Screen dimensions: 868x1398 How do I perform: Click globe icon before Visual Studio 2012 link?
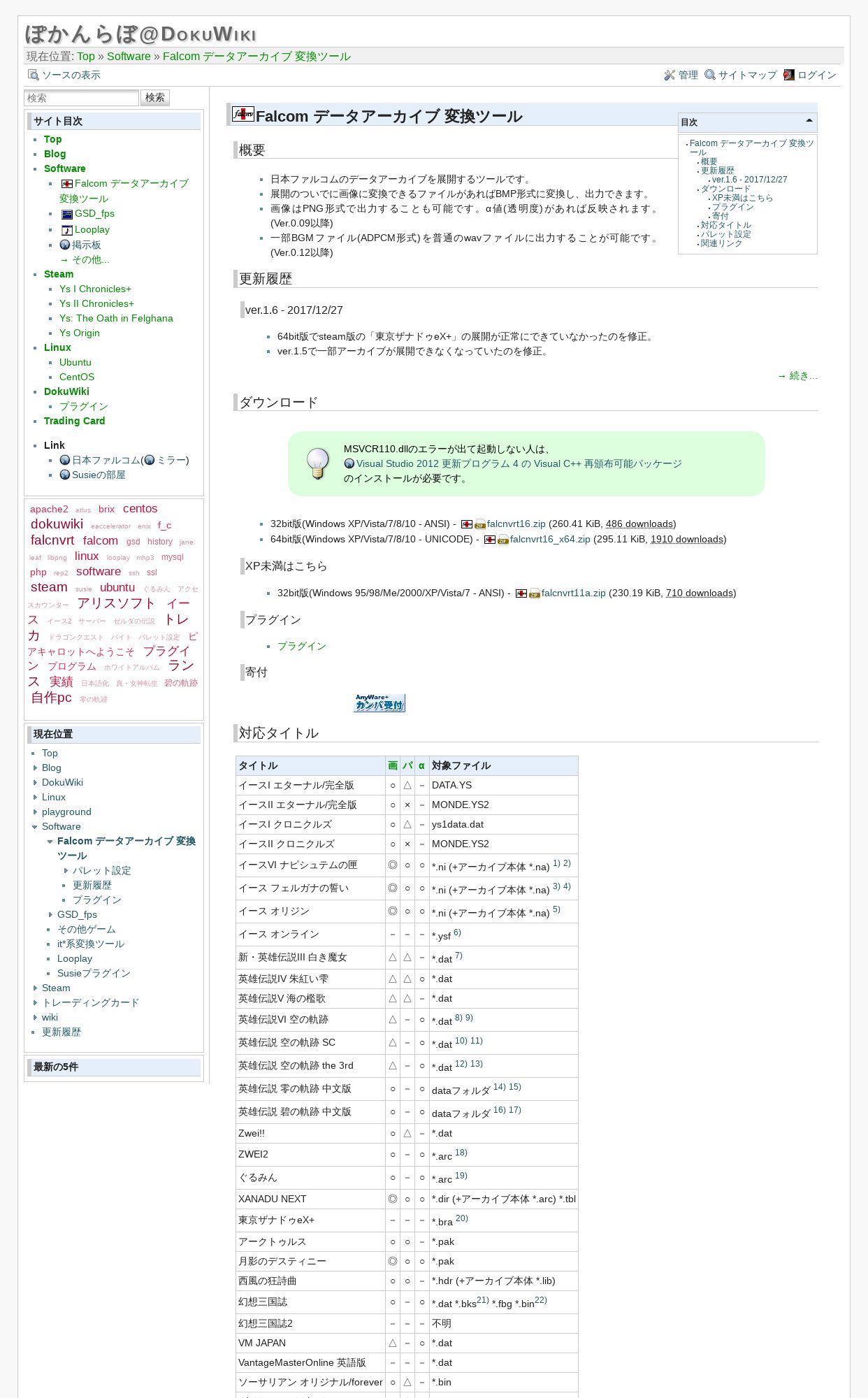point(349,463)
